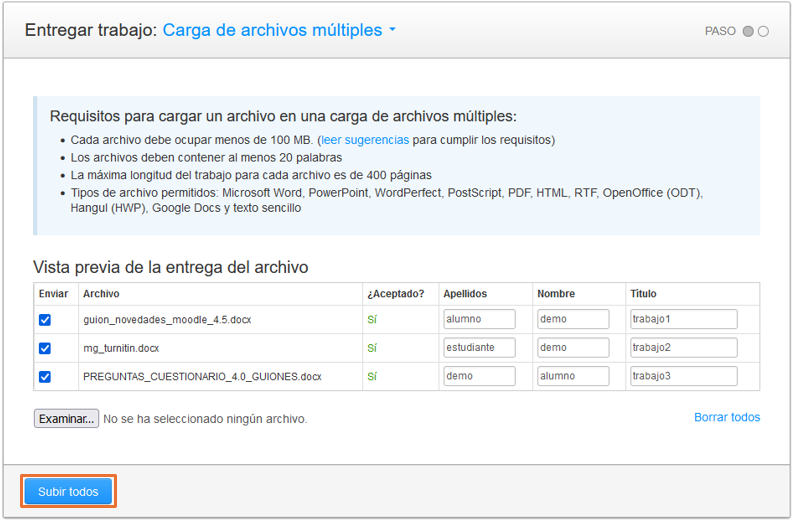Viewport: 794px width, 522px height.
Task: Edit Nombre field in the guion_novedades row
Action: click(x=573, y=319)
